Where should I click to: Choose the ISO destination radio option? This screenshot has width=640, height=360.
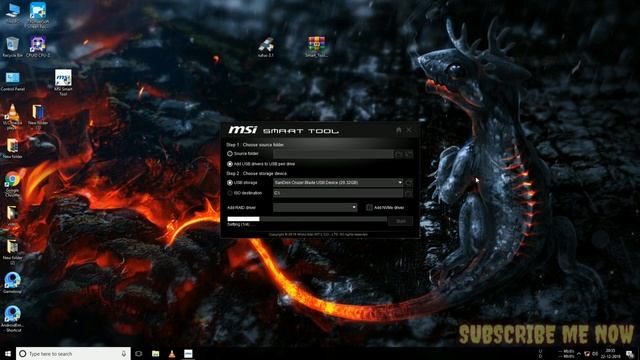[230, 193]
